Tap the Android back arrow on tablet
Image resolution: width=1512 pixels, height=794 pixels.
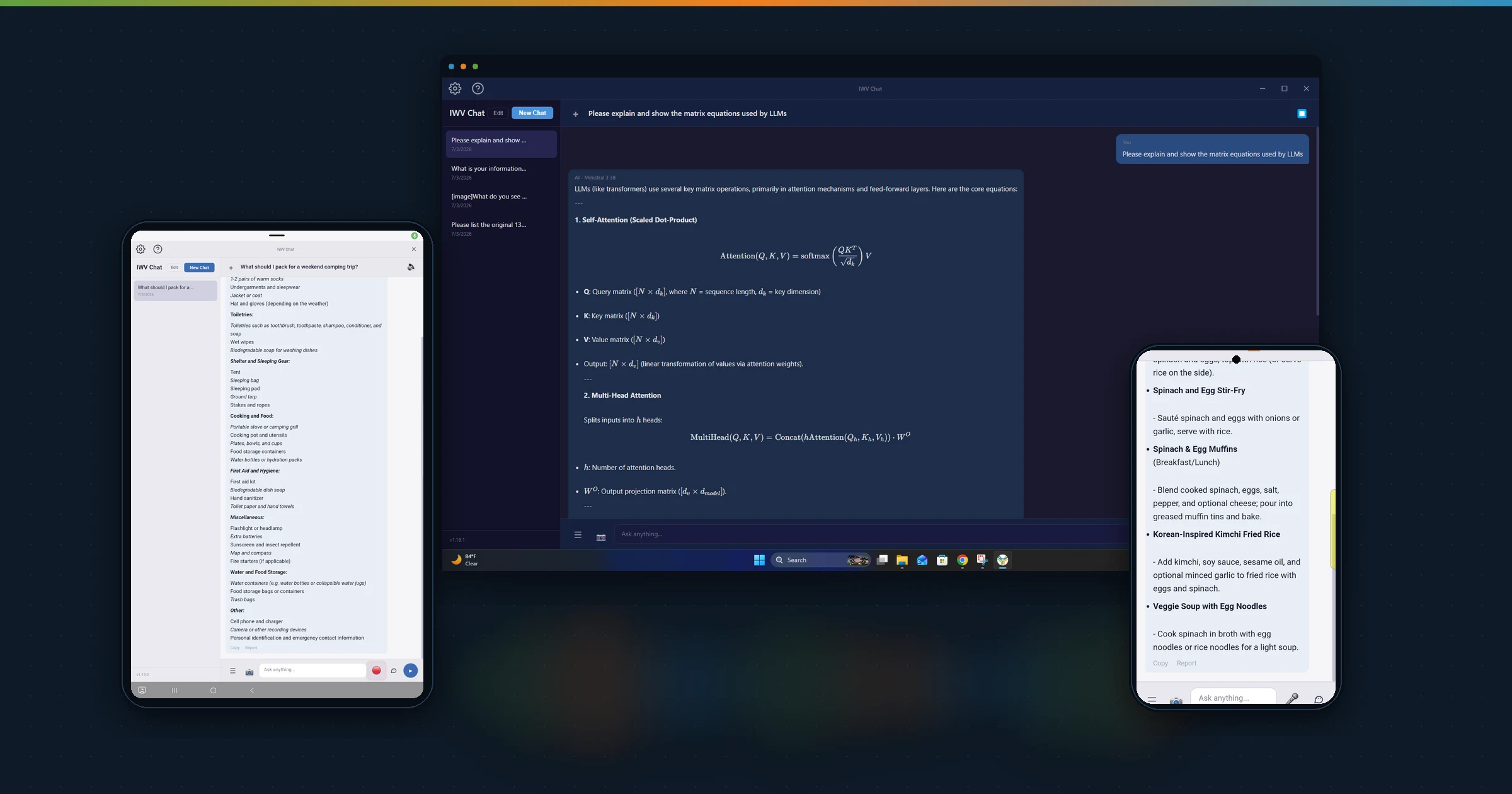[x=252, y=691]
